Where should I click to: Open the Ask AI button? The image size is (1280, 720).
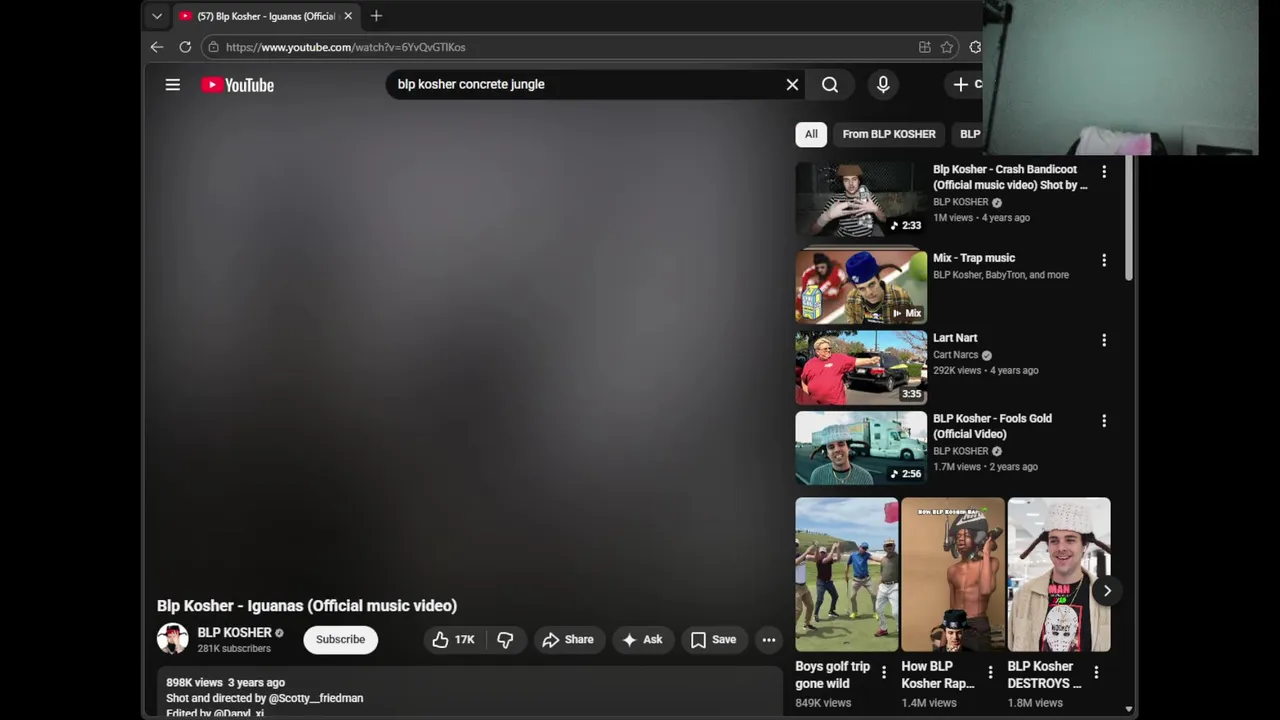[x=642, y=640]
